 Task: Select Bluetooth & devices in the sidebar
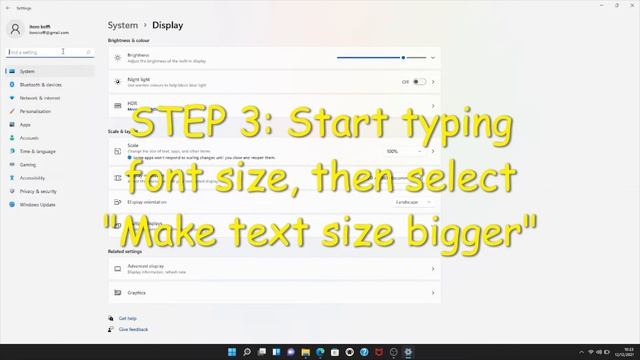(40, 84)
